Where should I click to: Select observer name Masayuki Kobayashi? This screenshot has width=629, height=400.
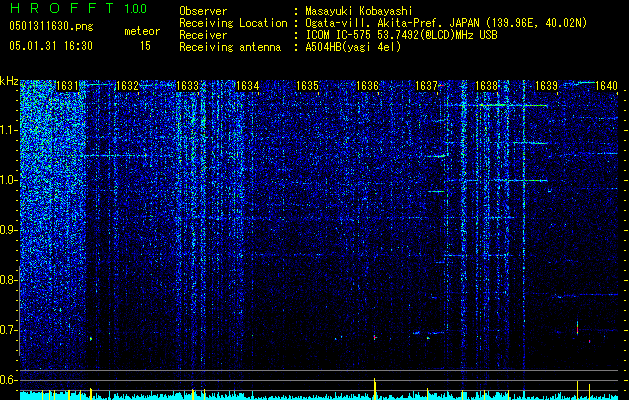click(359, 11)
